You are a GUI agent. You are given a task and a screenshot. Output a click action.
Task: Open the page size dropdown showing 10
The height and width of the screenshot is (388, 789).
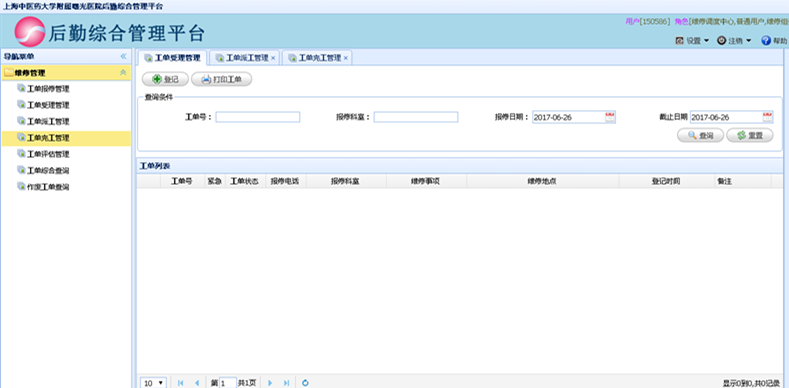pos(153,383)
